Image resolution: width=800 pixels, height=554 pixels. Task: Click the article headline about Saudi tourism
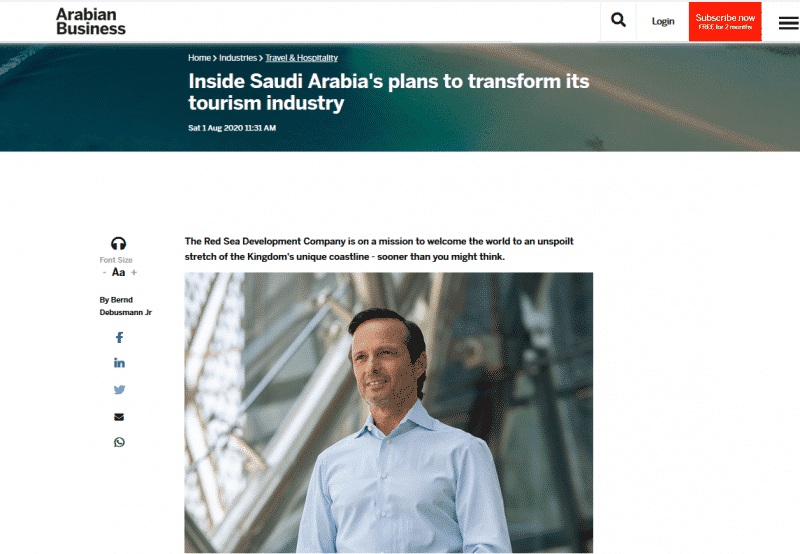click(x=389, y=92)
